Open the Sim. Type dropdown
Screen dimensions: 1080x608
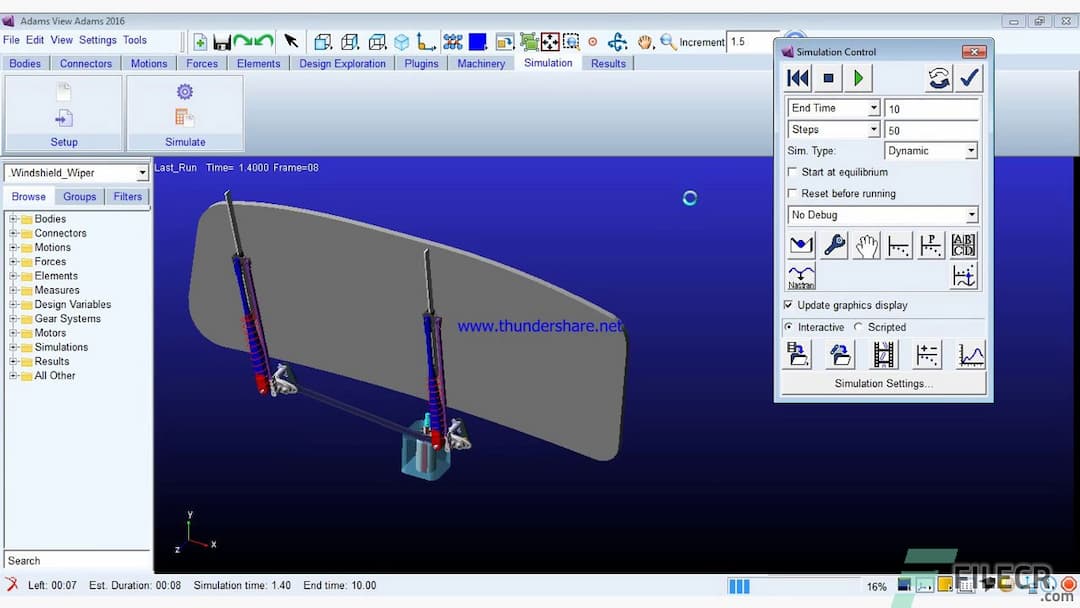tap(973, 150)
